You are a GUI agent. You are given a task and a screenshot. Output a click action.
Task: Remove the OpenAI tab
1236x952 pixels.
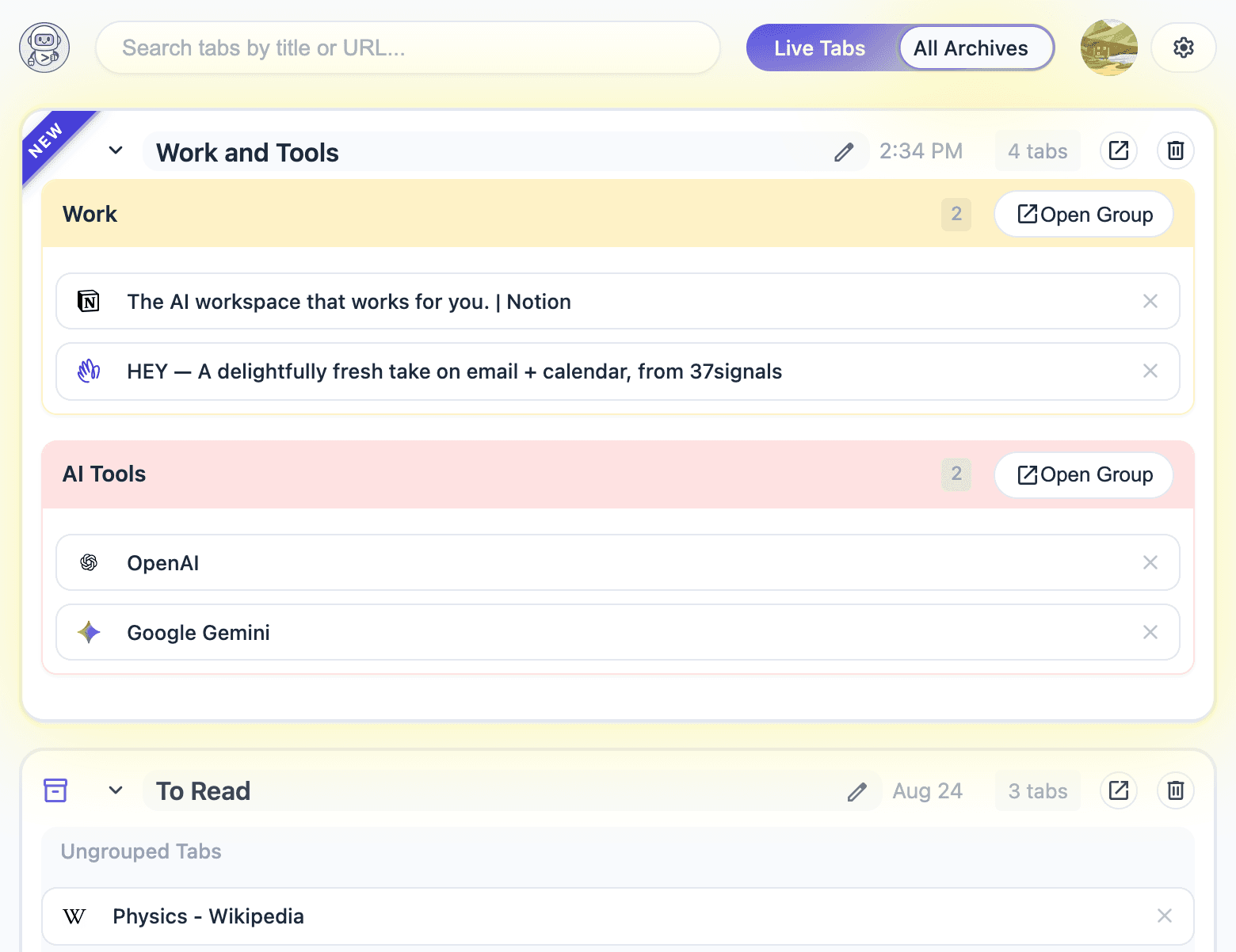[1150, 562]
